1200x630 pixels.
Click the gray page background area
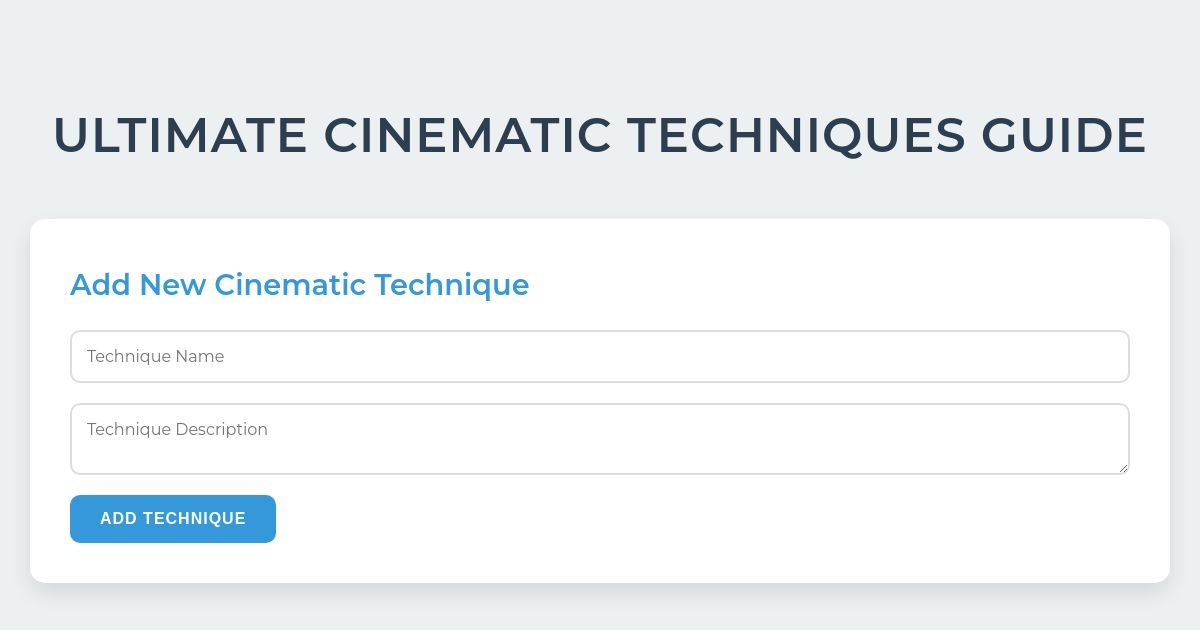(600, 610)
